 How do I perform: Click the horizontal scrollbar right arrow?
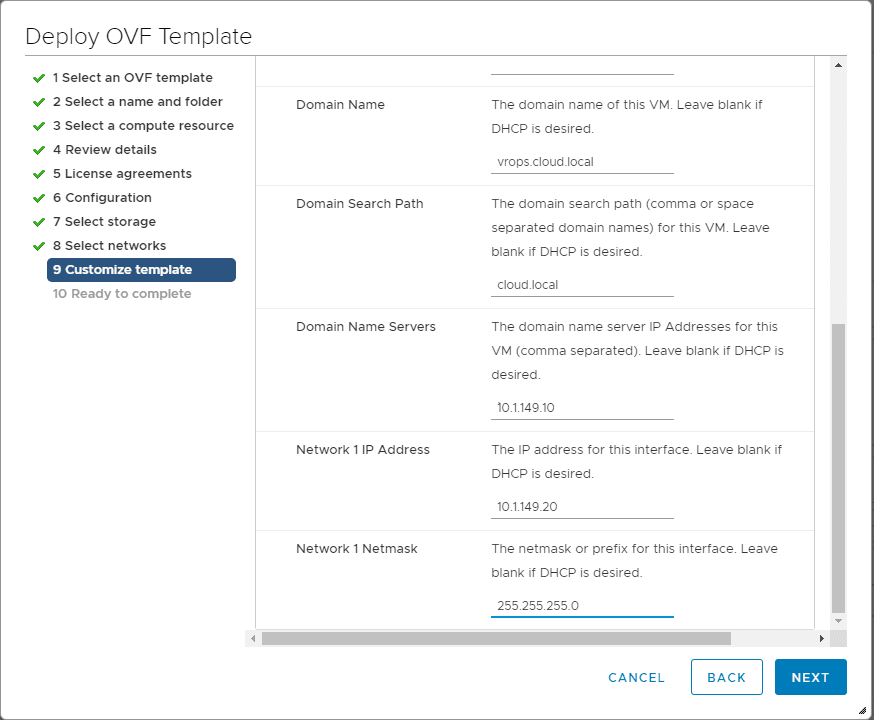click(x=822, y=638)
